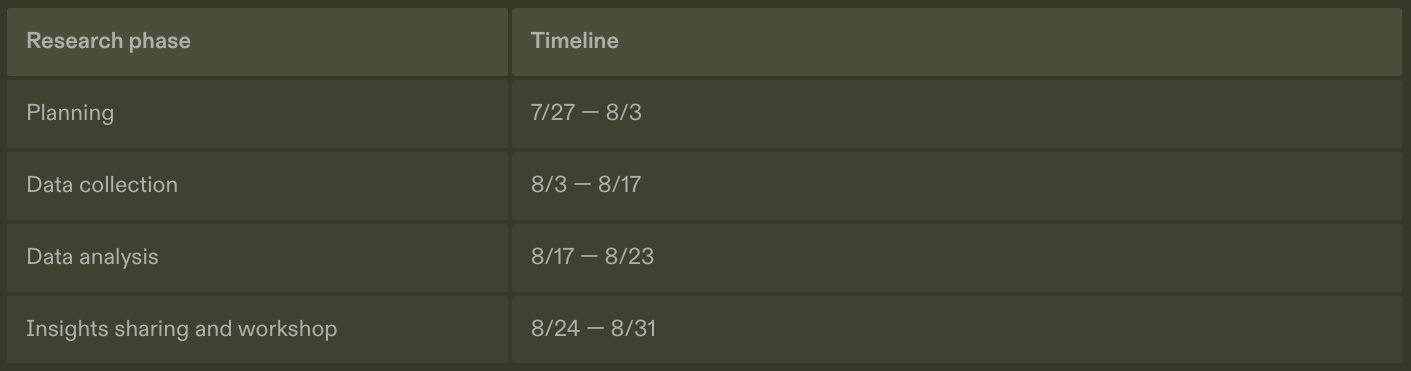Click the 8/17 end date of Data collection
This screenshot has height=371, width=1411.
click(619, 184)
